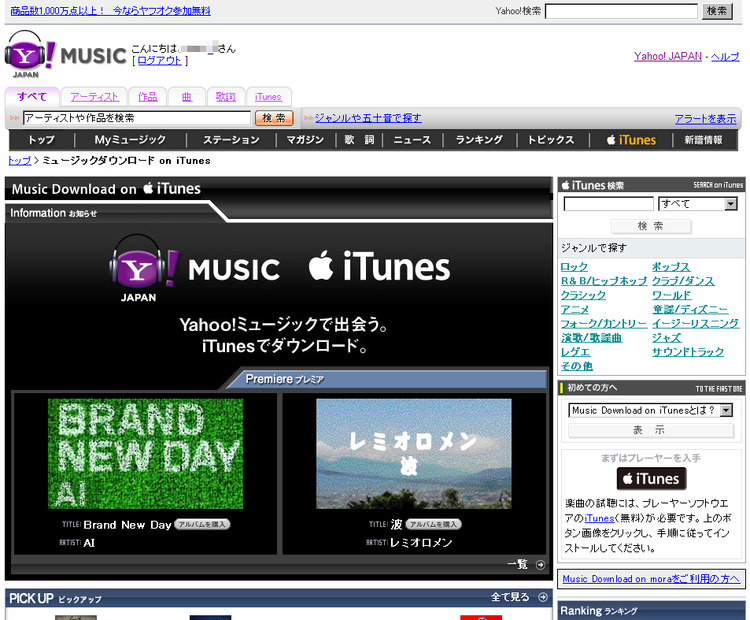750x620 pixels.
Task: Click the iTunes link in player description text
Action: pyautogui.click(x=599, y=518)
